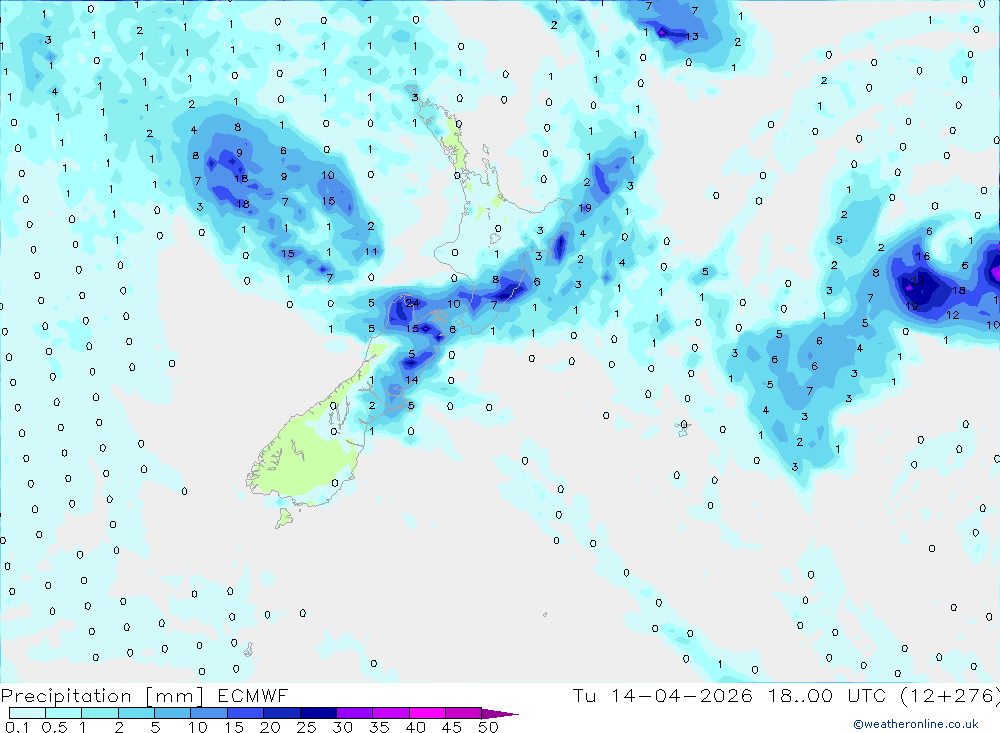Select the 0.5–1 mm legend color box
1000x733 pixels.
tap(64, 713)
